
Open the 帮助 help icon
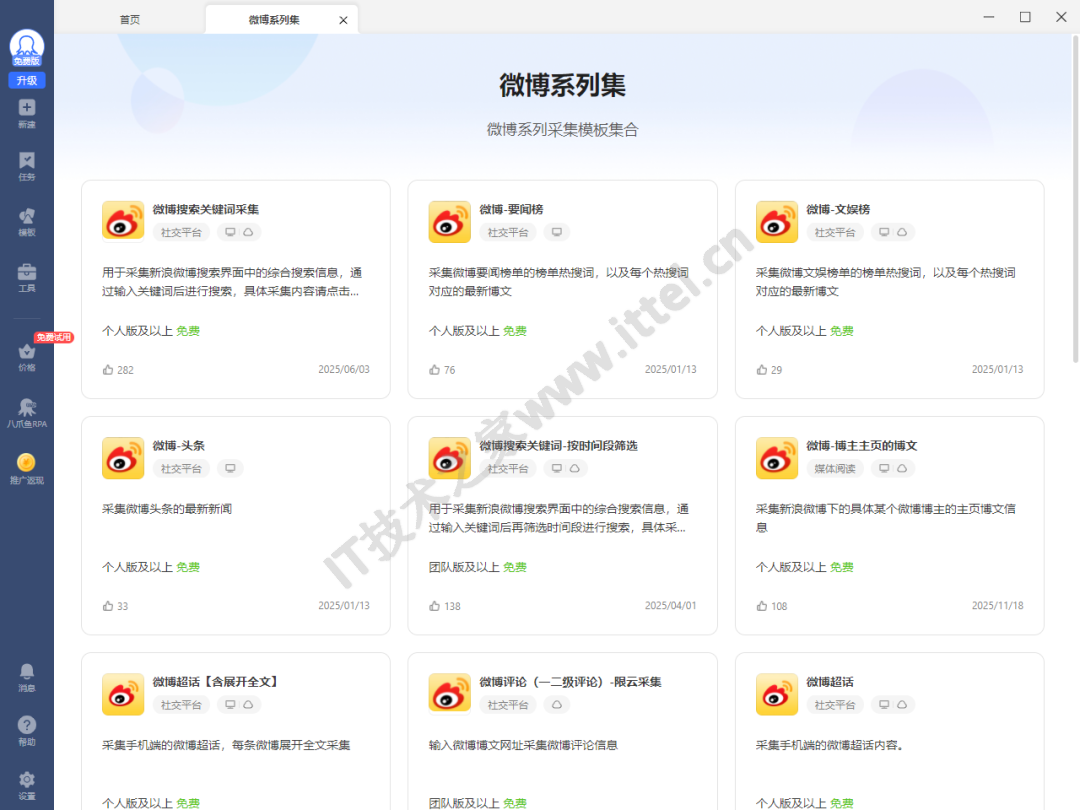[27, 726]
